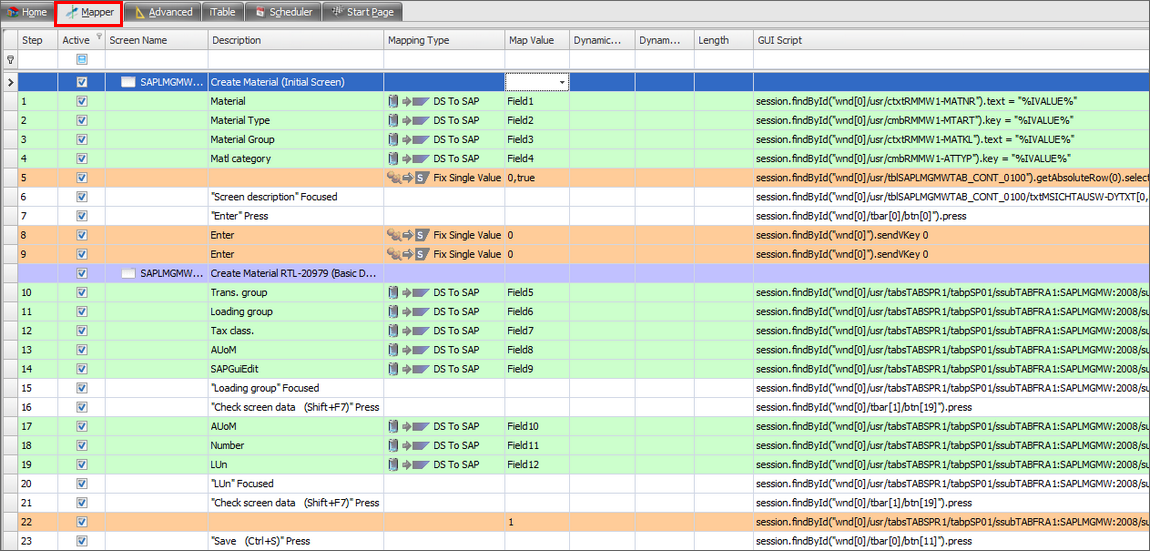Click the DS To SAP icon for Material Type
Screen dimensions: 1150x551
pos(409,120)
